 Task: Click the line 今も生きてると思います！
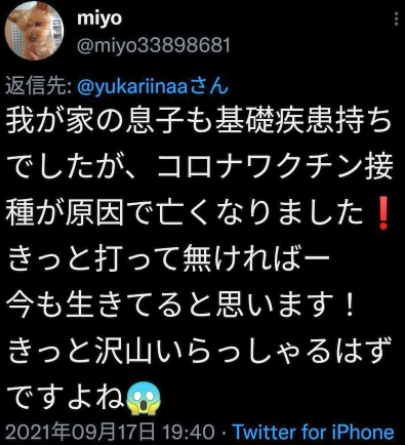180,305
